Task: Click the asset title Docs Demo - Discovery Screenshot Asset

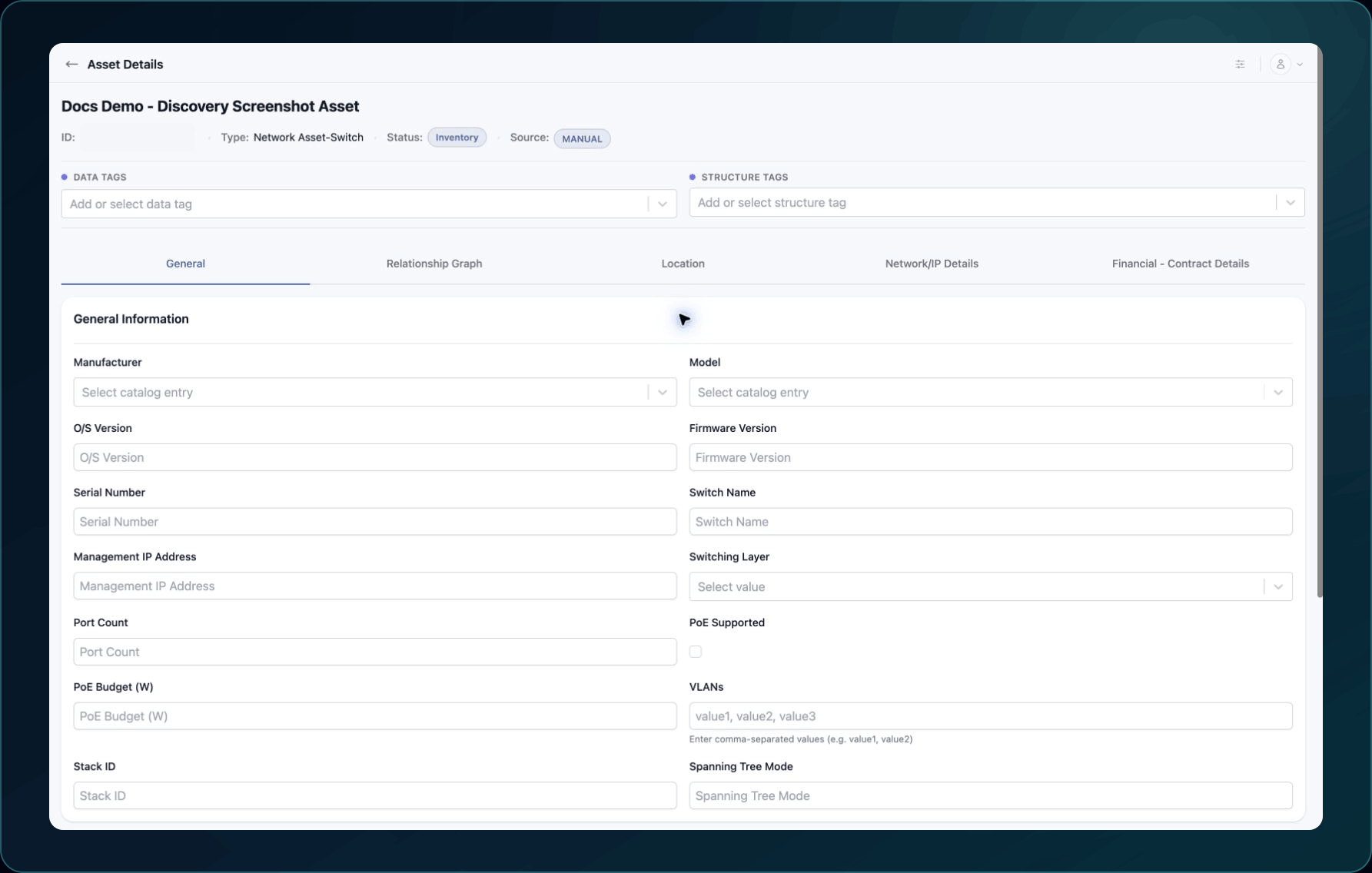Action: [x=211, y=107]
